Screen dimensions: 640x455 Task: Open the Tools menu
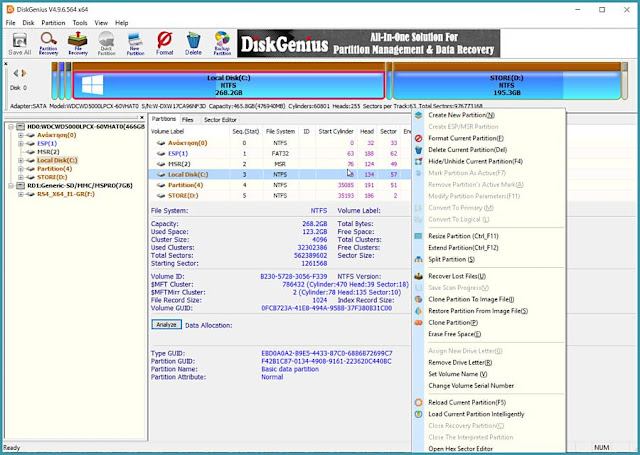point(80,23)
